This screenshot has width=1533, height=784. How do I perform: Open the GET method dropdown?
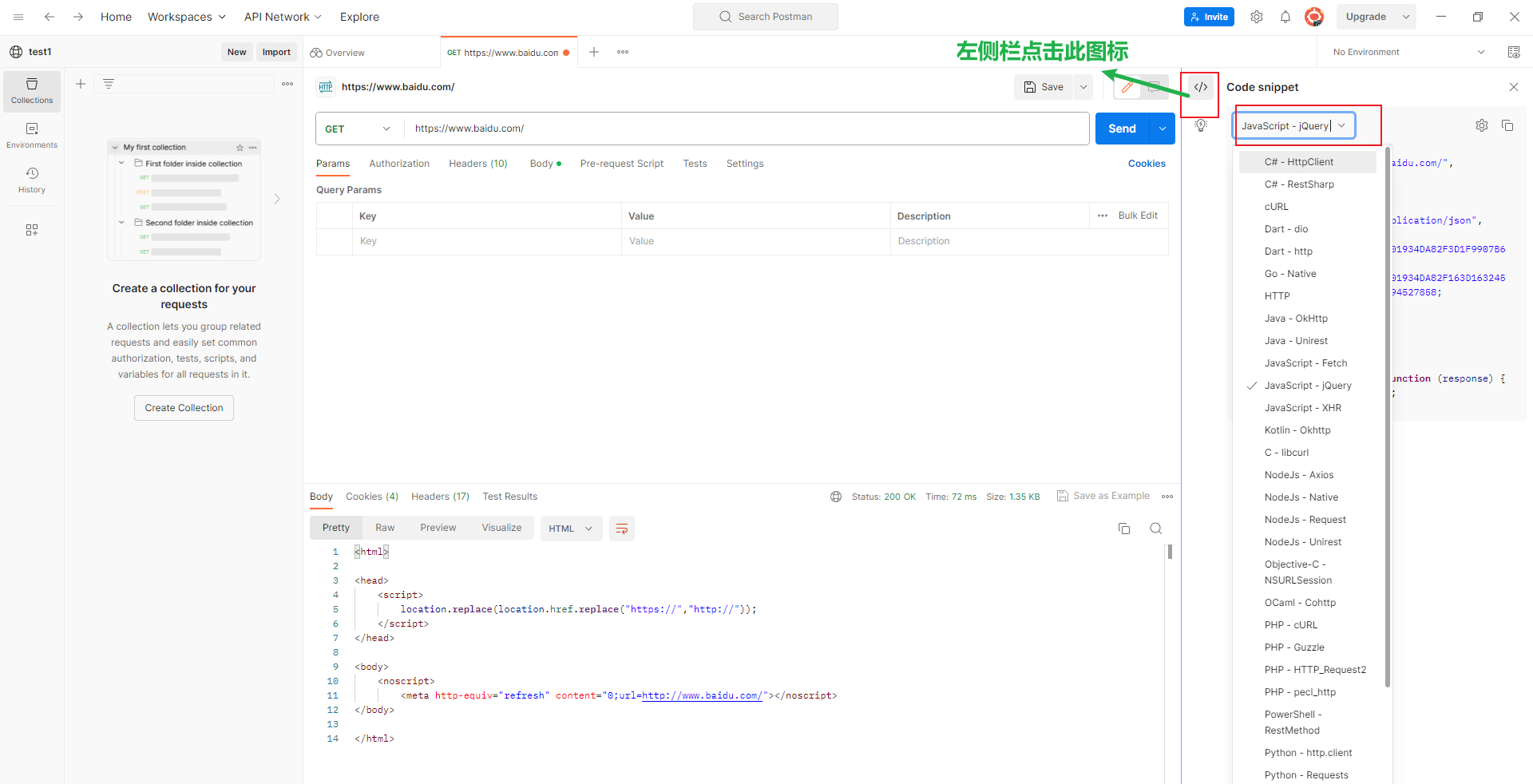(x=359, y=129)
